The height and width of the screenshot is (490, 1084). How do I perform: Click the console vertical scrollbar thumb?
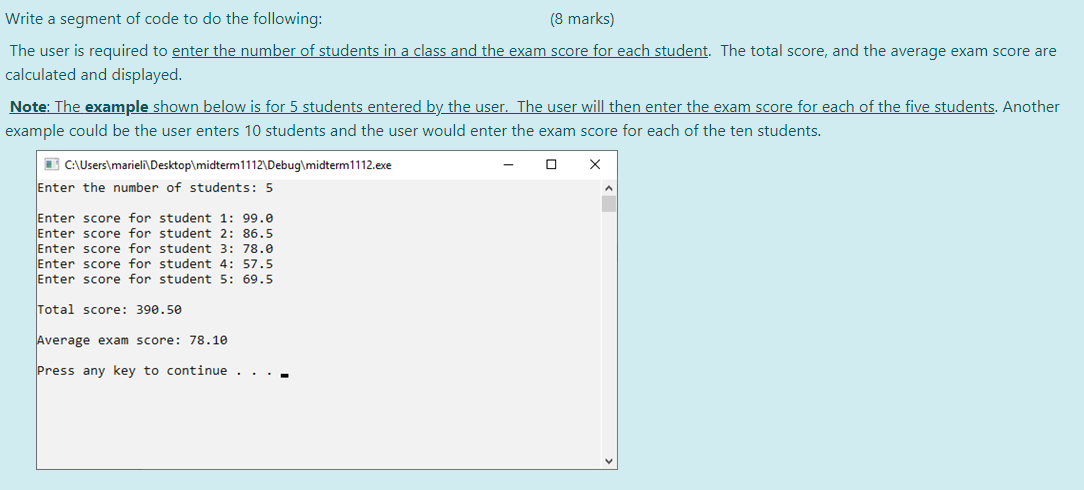coord(608,203)
